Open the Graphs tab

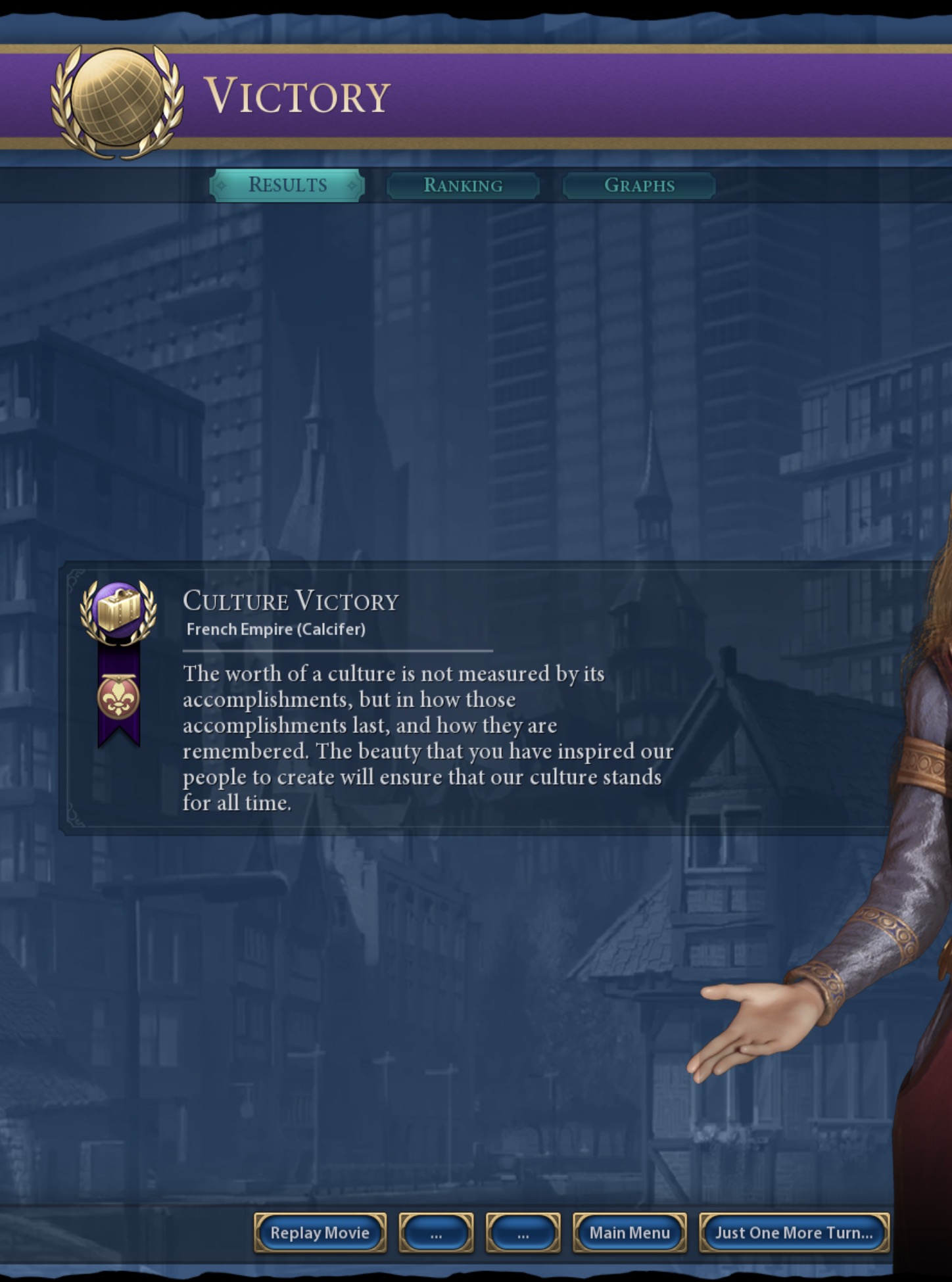(639, 185)
